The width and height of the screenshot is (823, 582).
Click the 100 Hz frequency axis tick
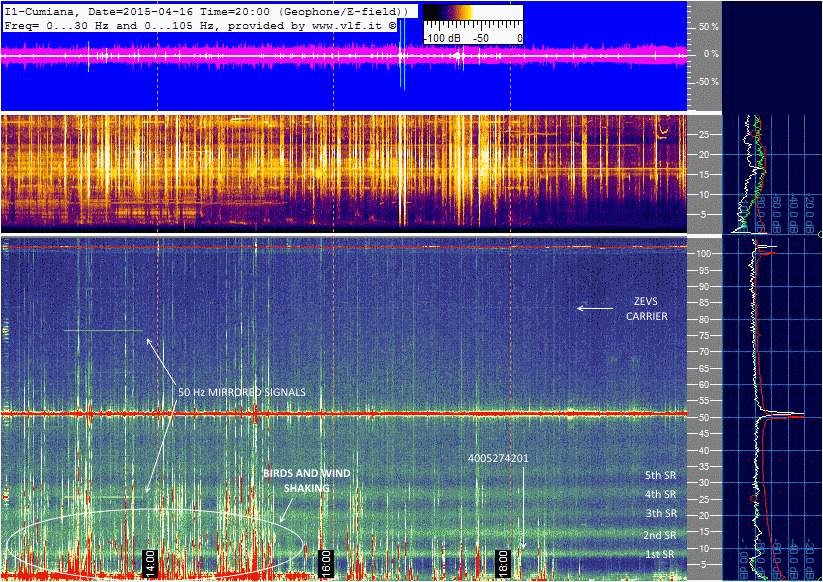[705, 254]
